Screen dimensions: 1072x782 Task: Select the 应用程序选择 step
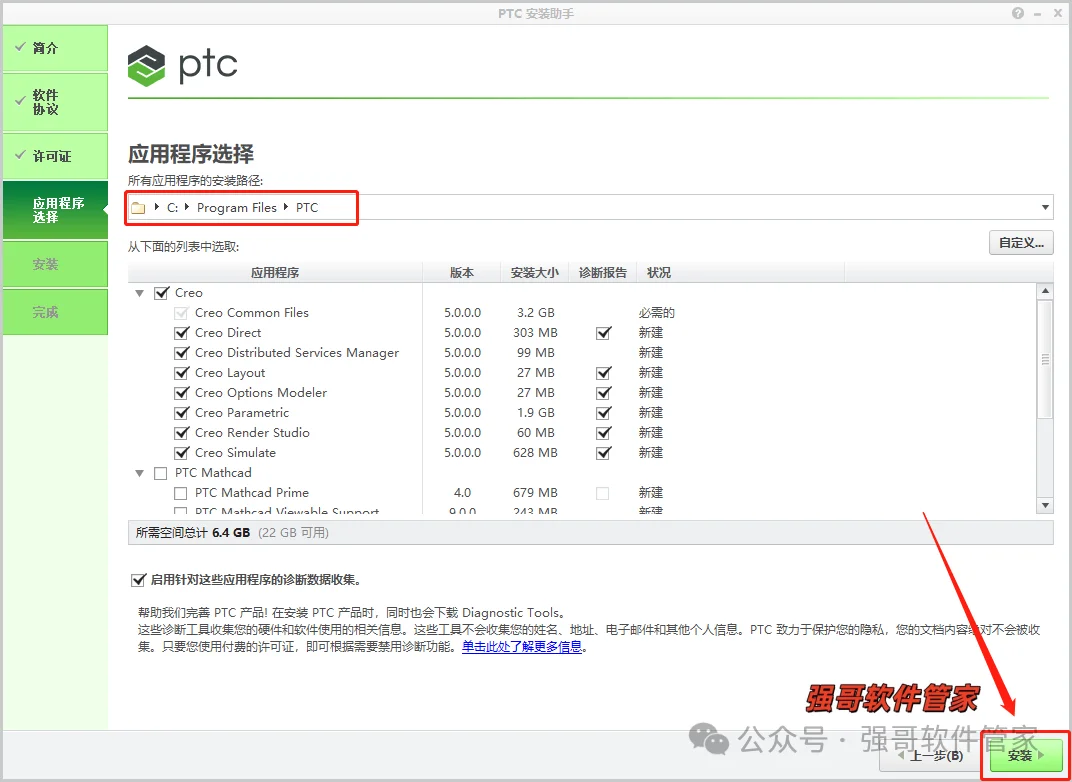[55, 210]
